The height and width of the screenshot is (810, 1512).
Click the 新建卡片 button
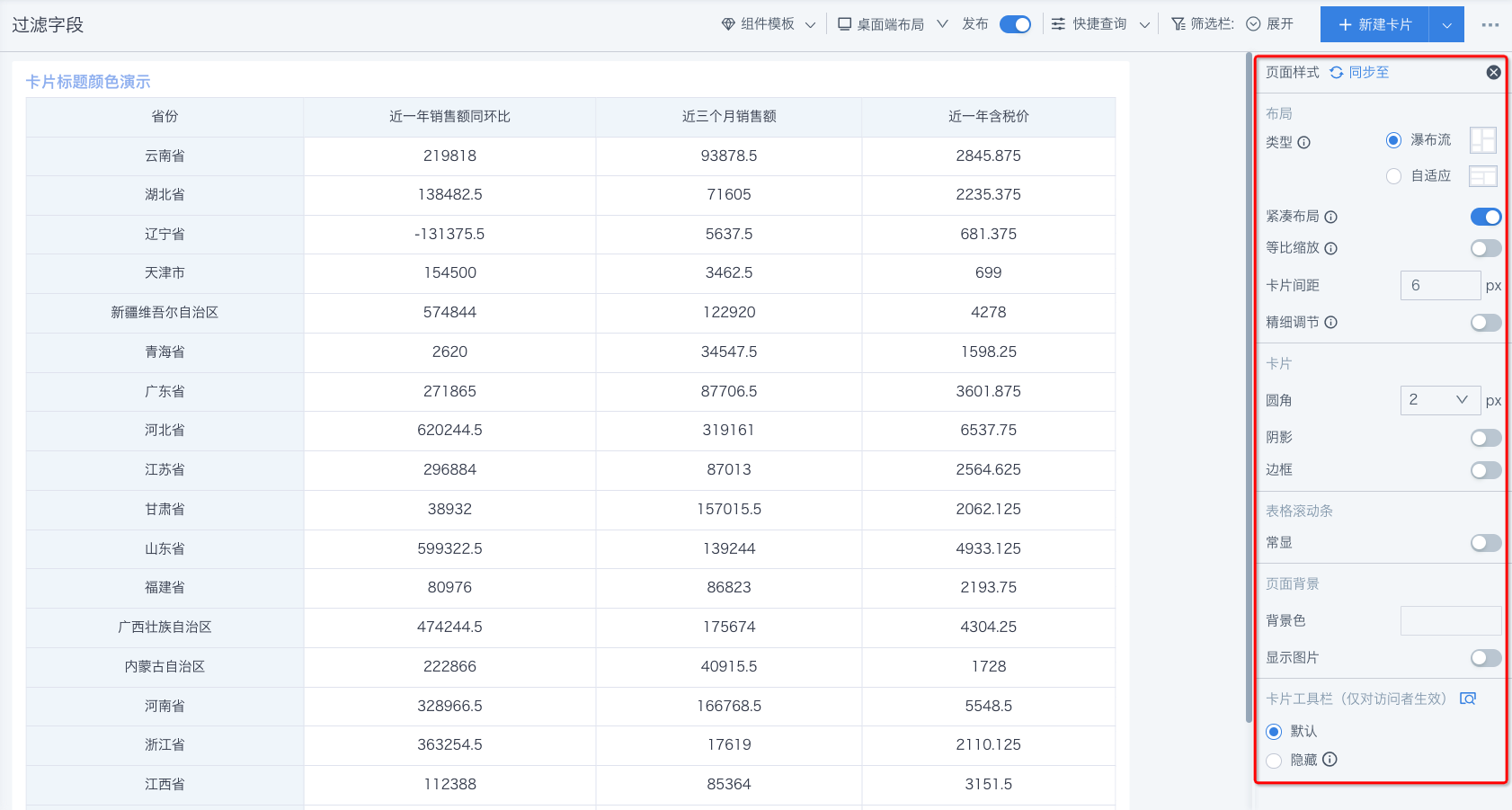pos(1374,25)
